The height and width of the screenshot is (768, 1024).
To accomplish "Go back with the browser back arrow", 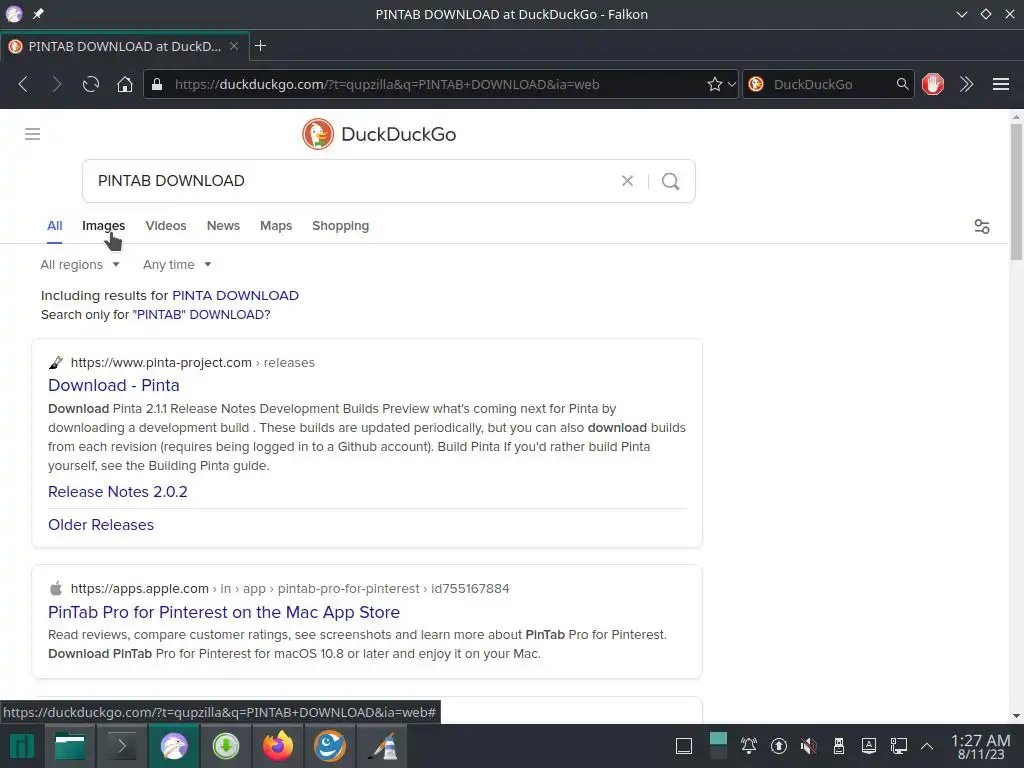I will pos(23,84).
